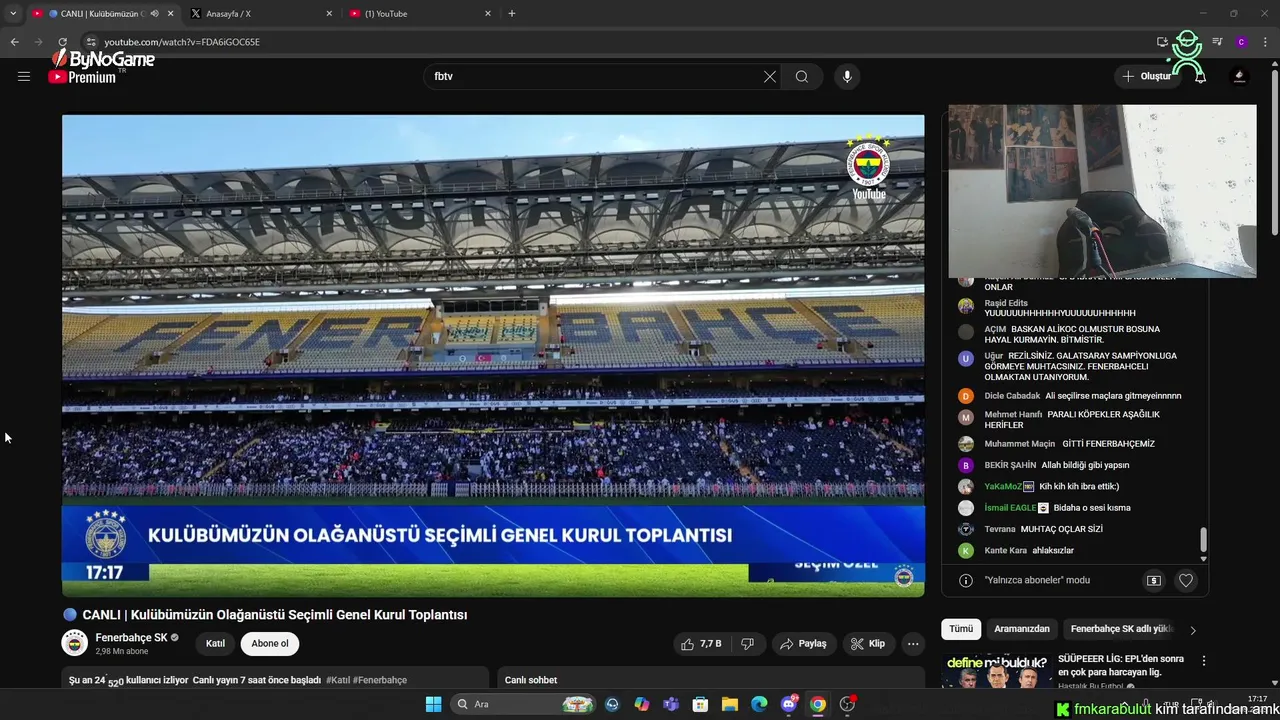Open Chrome media control icon
The height and width of the screenshot is (720, 1280).
point(1217,42)
